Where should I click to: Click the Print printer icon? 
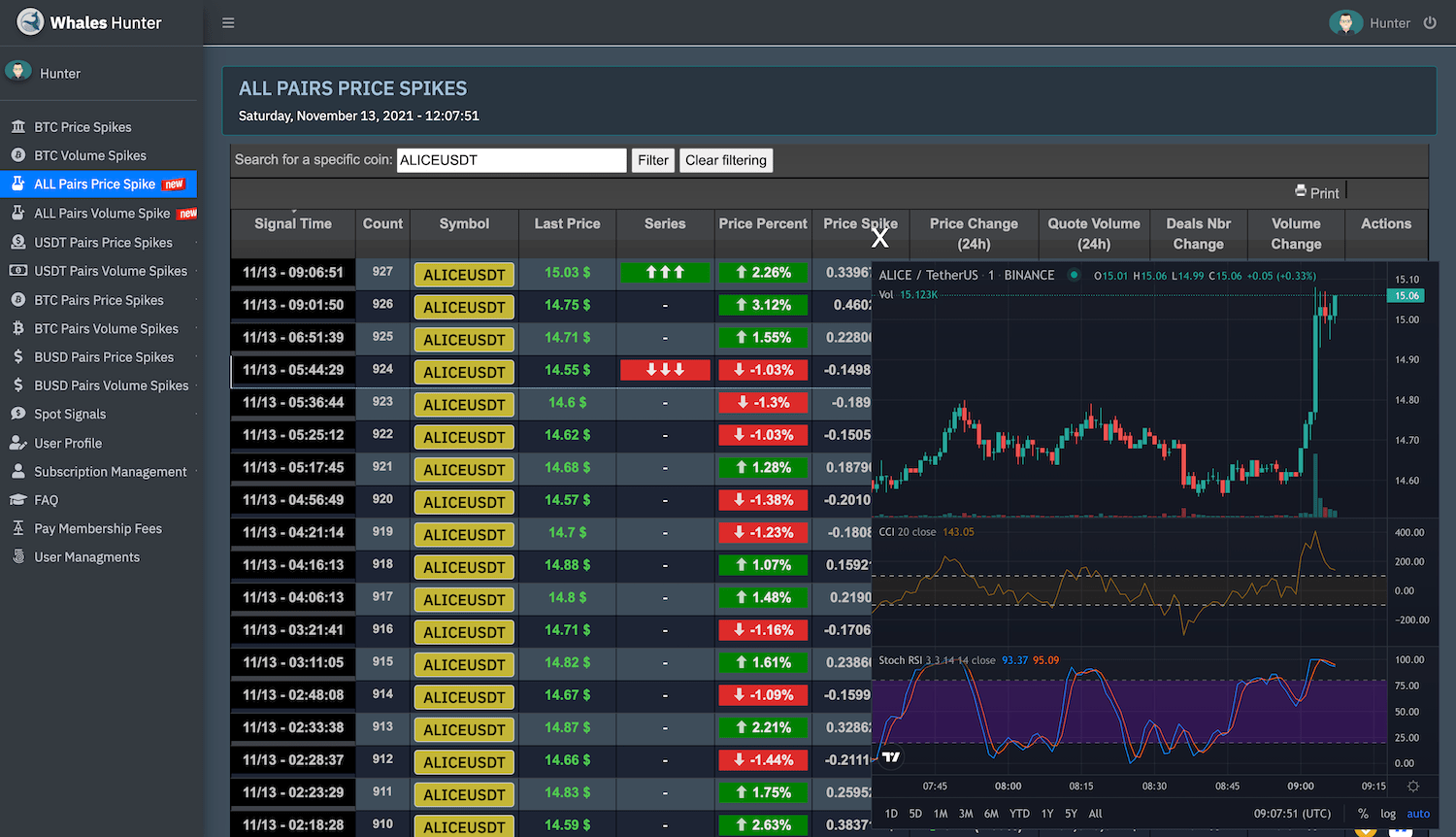point(1301,191)
